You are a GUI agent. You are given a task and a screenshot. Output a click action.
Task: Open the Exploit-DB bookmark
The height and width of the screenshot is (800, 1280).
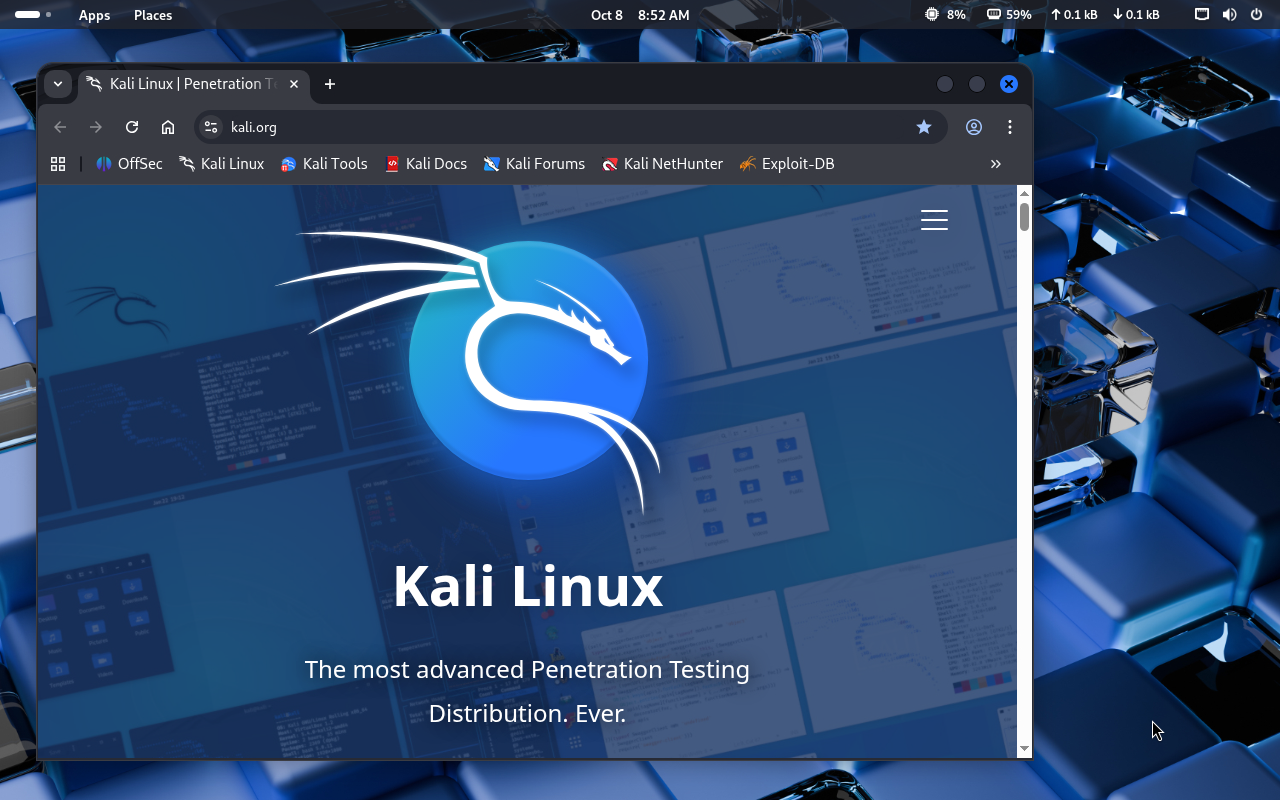pos(786,164)
